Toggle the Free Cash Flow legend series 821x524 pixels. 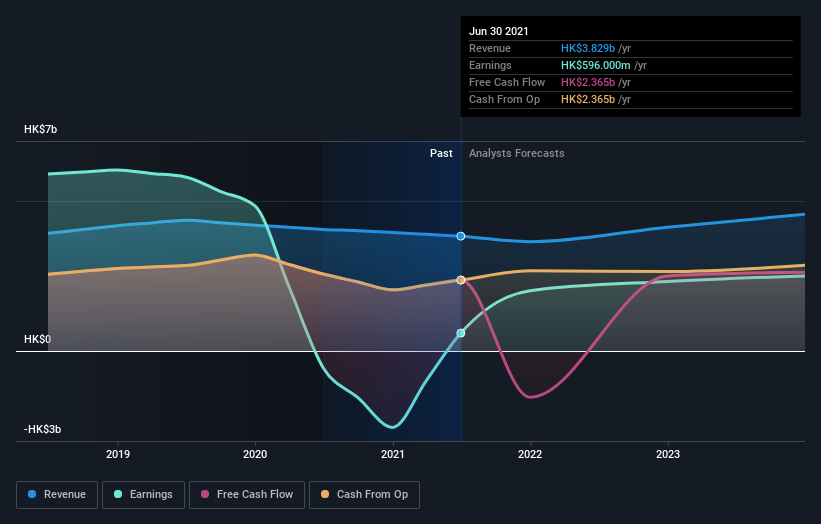[247, 495]
